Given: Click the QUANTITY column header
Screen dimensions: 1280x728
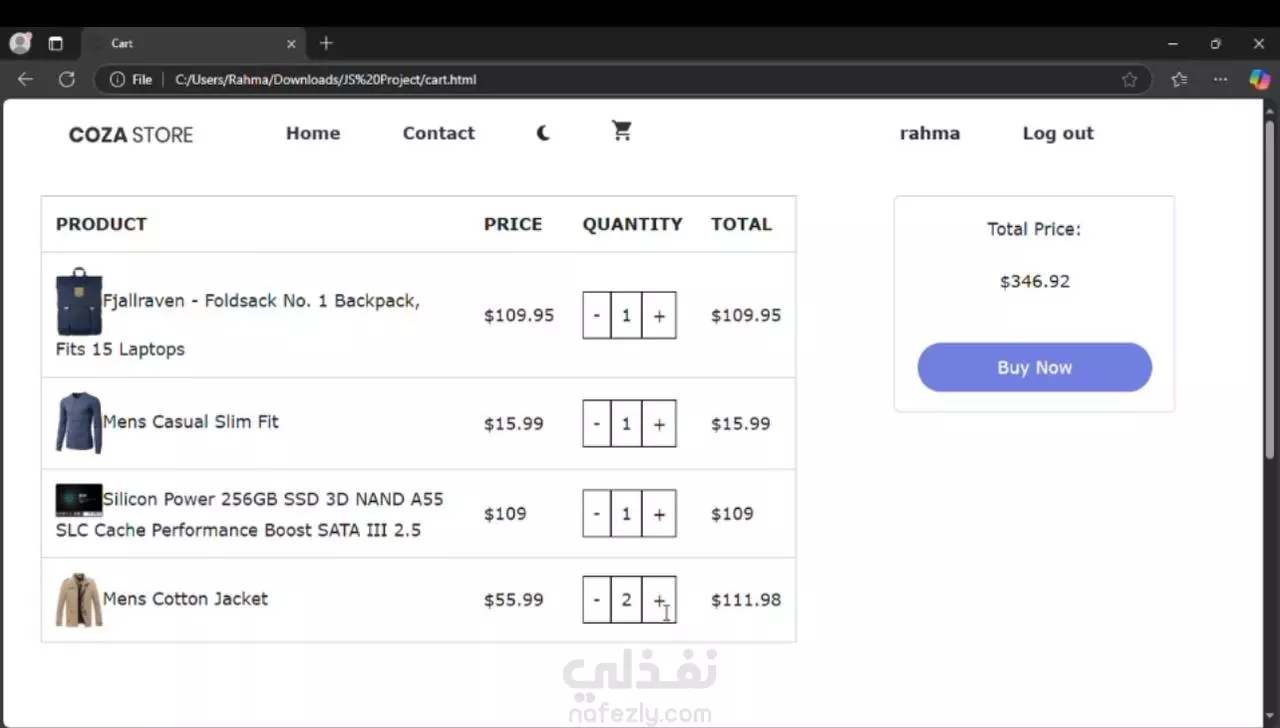Looking at the screenshot, I should pyautogui.click(x=633, y=224).
